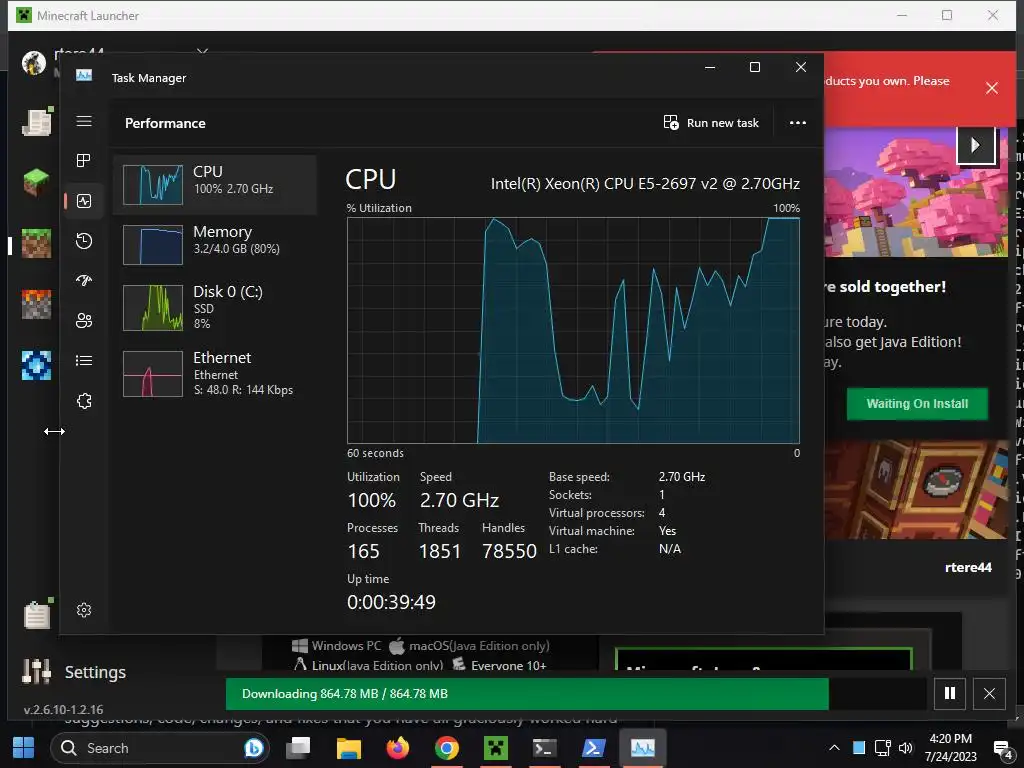Screen dimensions: 1024x768
Task: Open volume control in system tray
Action: pos(906,748)
